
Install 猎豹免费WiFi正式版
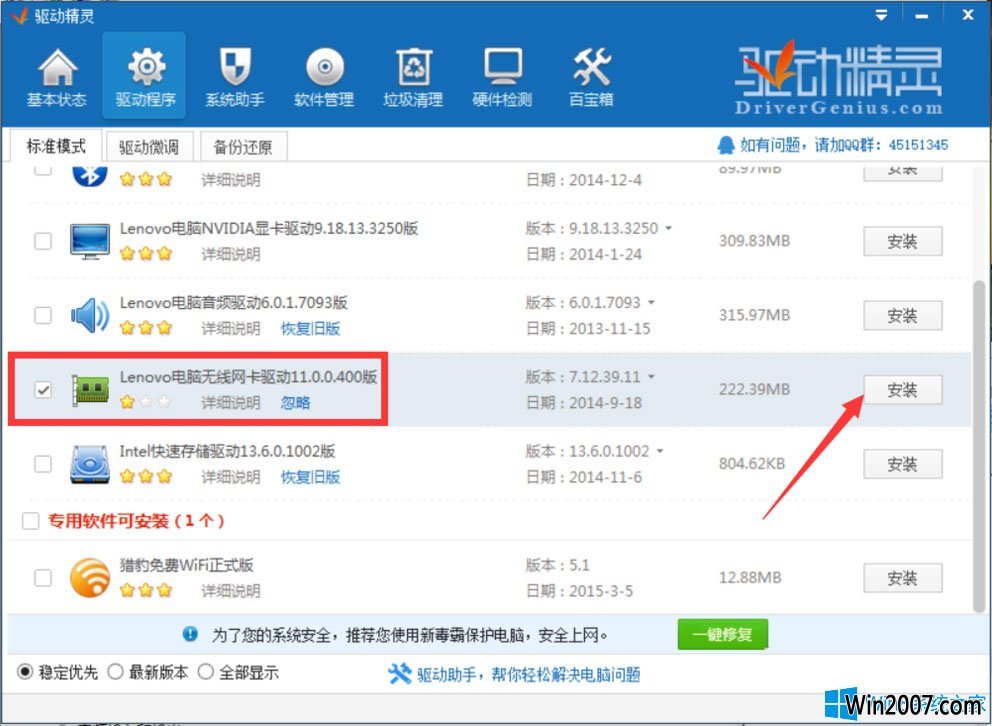pos(902,577)
